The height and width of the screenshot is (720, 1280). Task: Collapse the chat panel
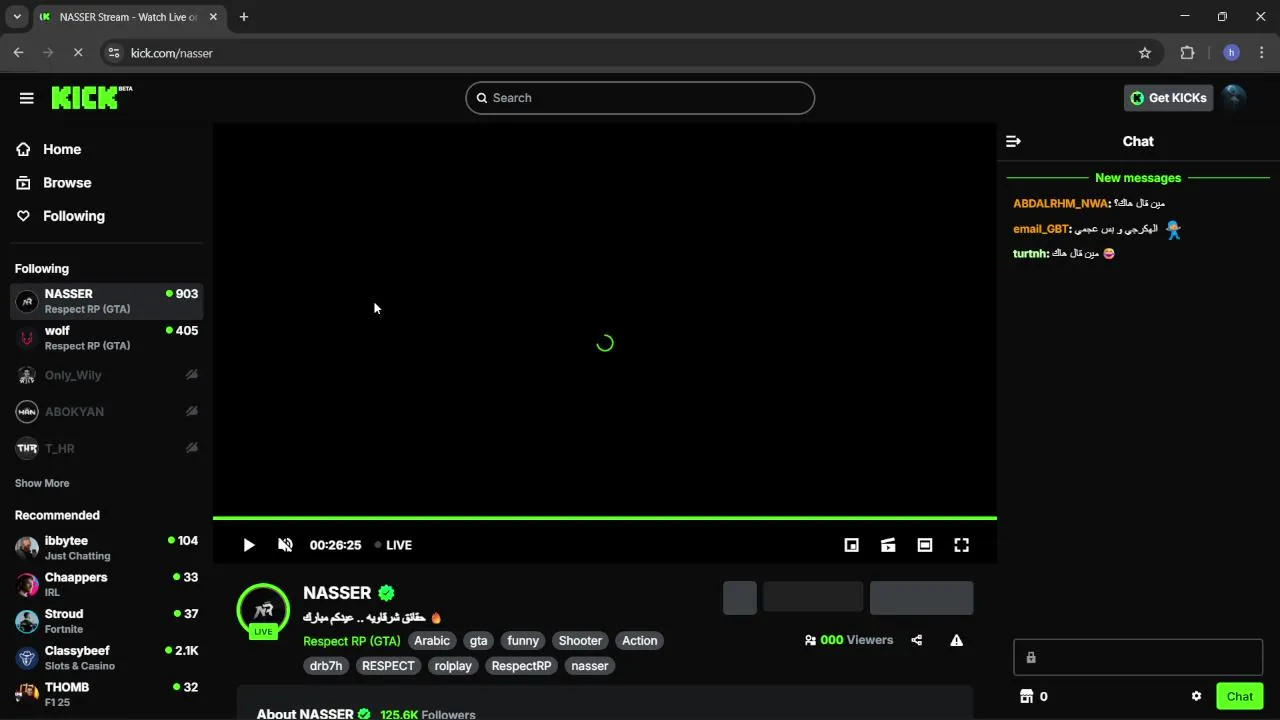[1013, 141]
